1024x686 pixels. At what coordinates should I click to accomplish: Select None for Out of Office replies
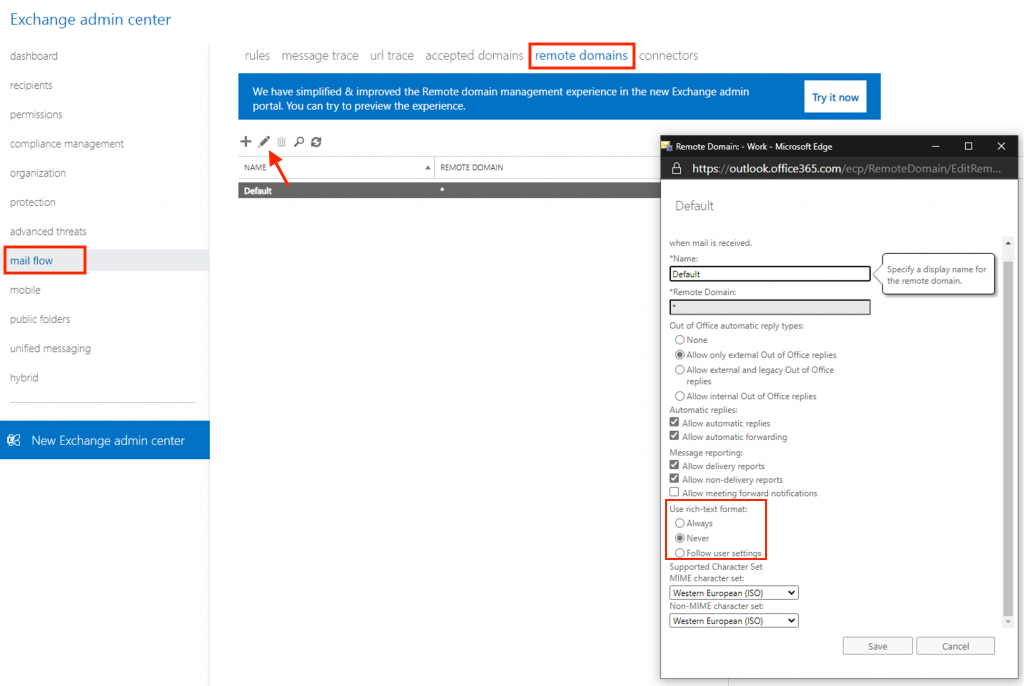pos(680,340)
